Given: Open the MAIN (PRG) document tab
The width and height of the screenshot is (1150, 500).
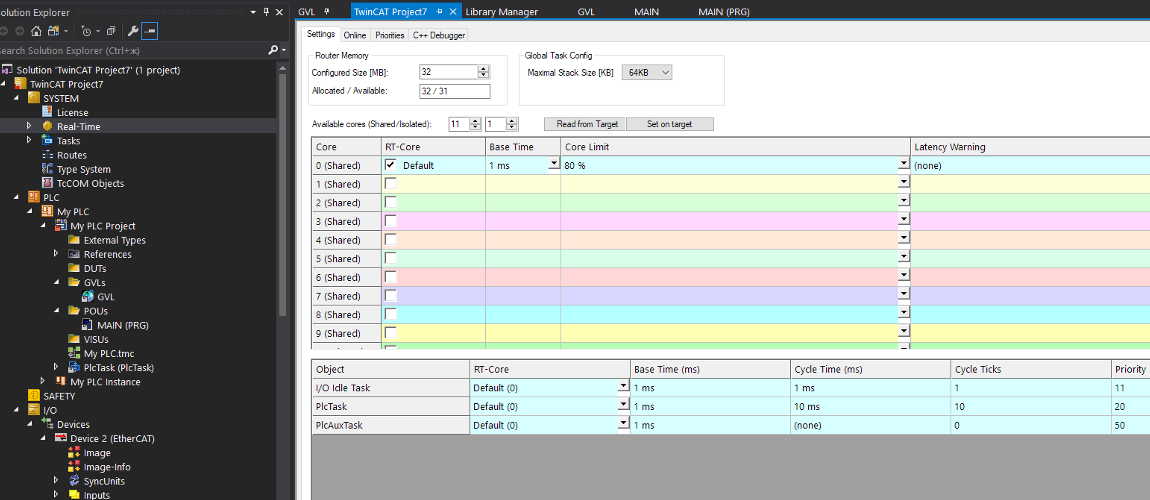Looking at the screenshot, I should coord(724,12).
